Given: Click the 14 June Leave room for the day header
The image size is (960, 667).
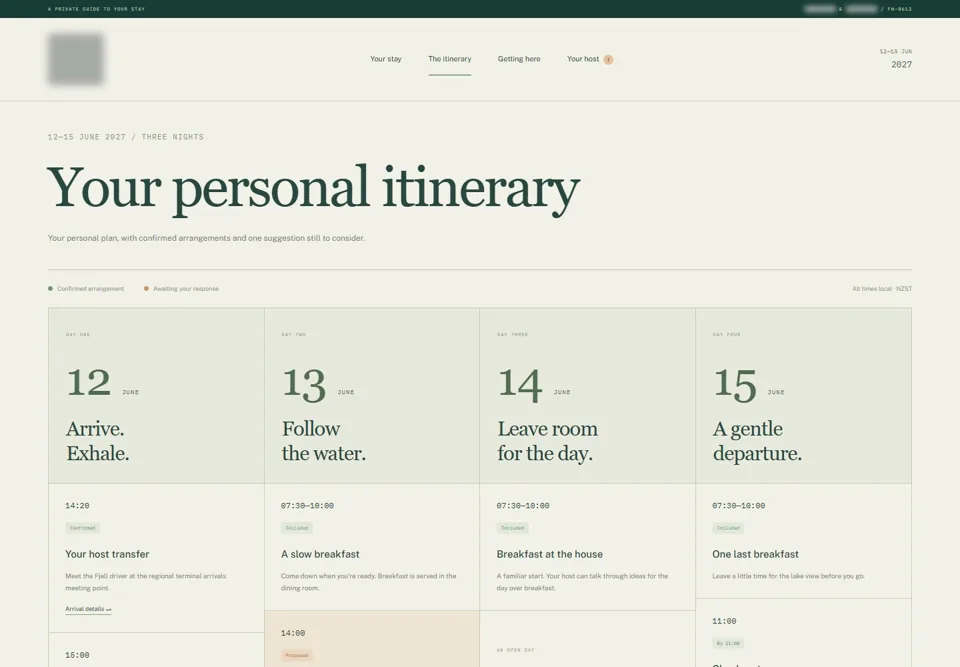Looking at the screenshot, I should [x=587, y=396].
